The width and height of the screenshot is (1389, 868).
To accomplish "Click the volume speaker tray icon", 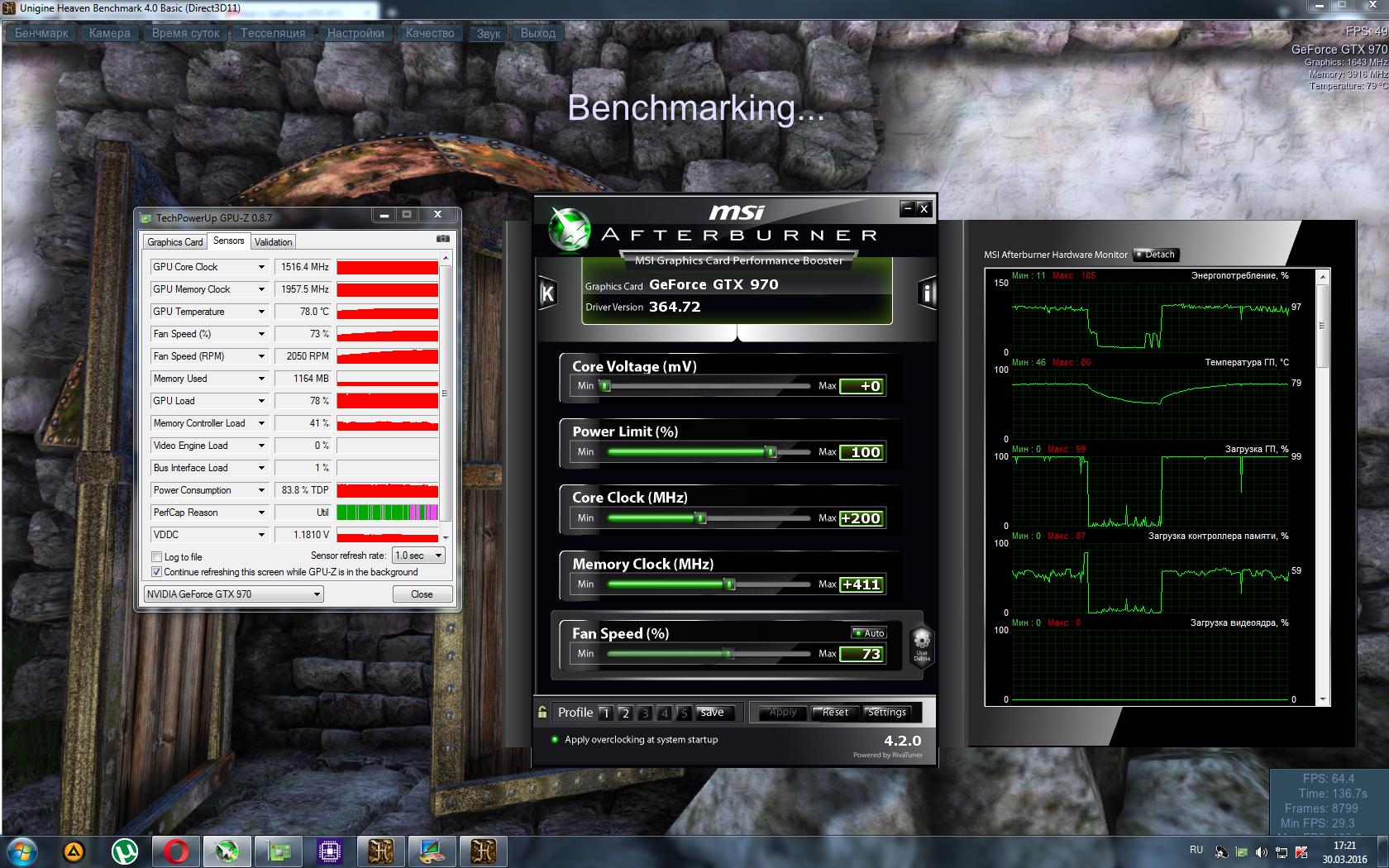I will coord(1262,851).
